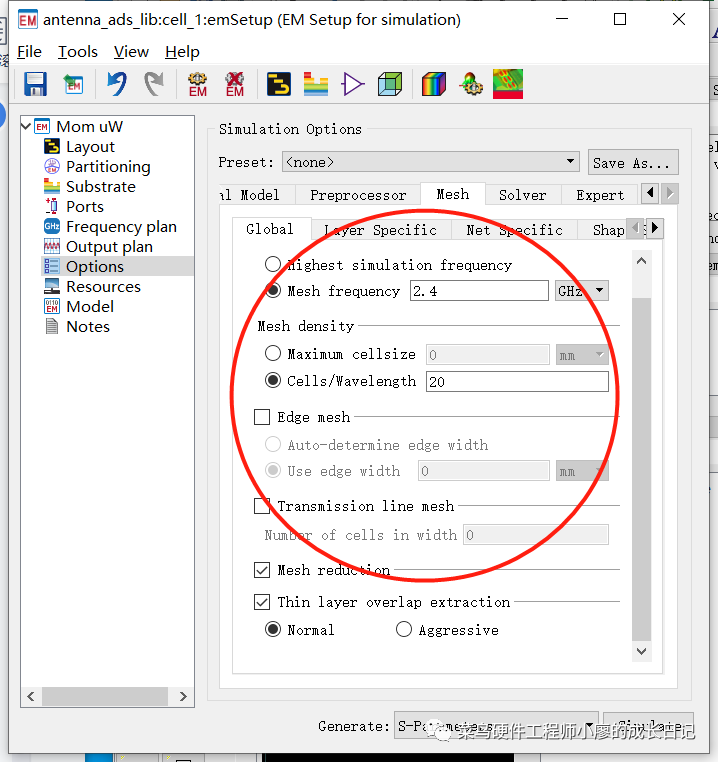Open layout view from toolbar icon
The image size is (718, 762).
[x=279, y=84]
